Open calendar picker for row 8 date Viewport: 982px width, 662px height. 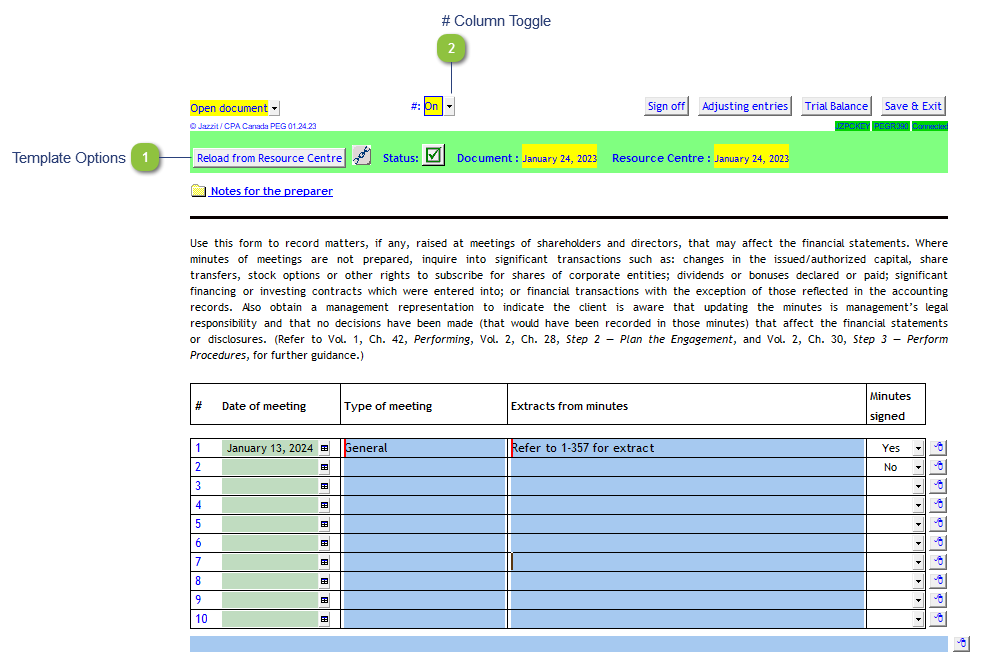[324, 581]
